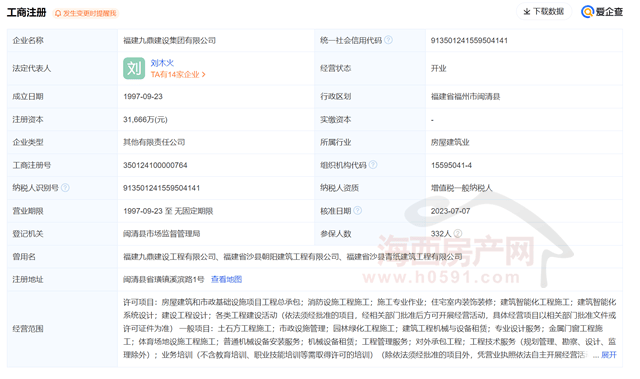Open the 爱企查 logo link
Screen dimensions: 640x379
[602, 12]
